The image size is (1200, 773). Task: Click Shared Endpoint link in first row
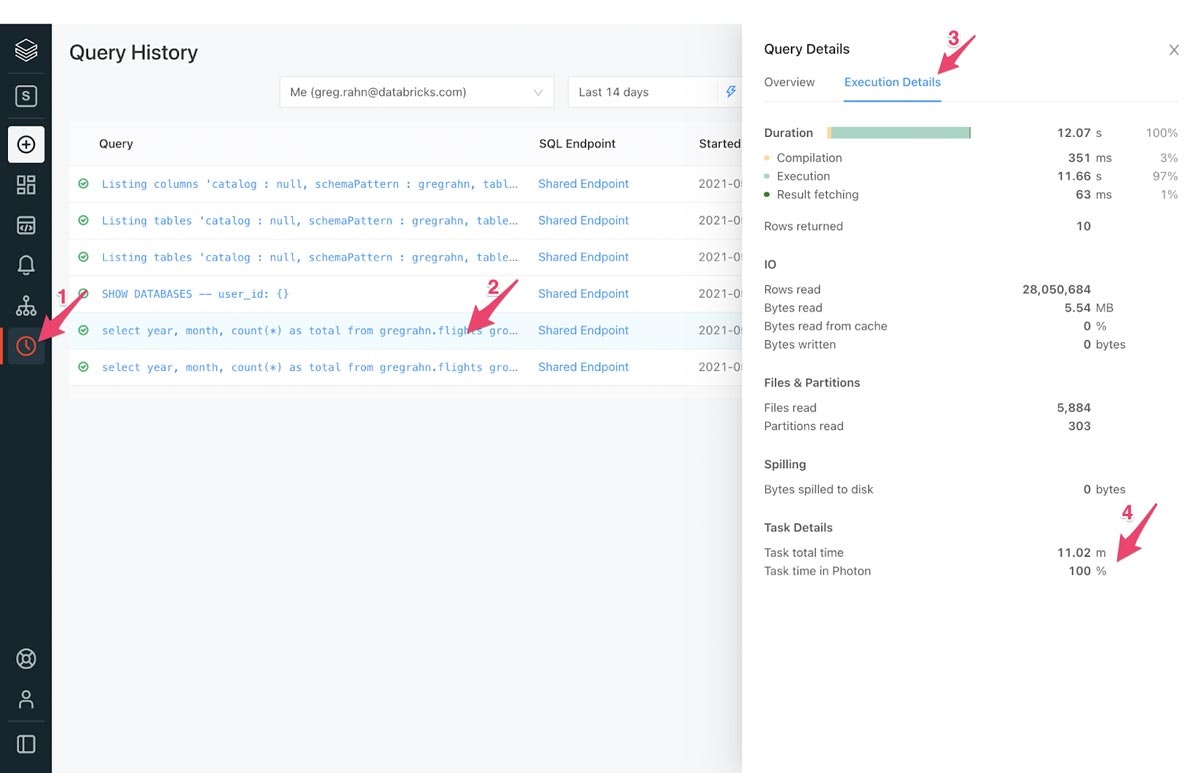pyautogui.click(x=583, y=184)
